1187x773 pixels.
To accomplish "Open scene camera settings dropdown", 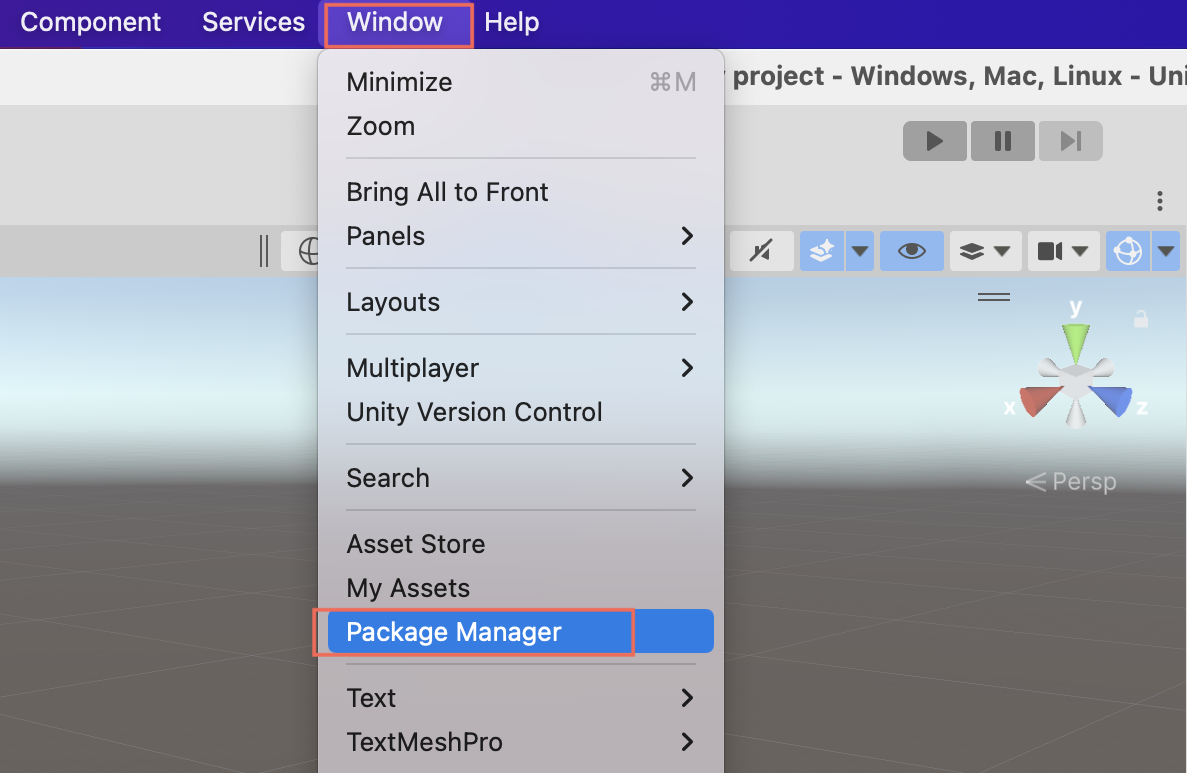I will coord(1062,252).
